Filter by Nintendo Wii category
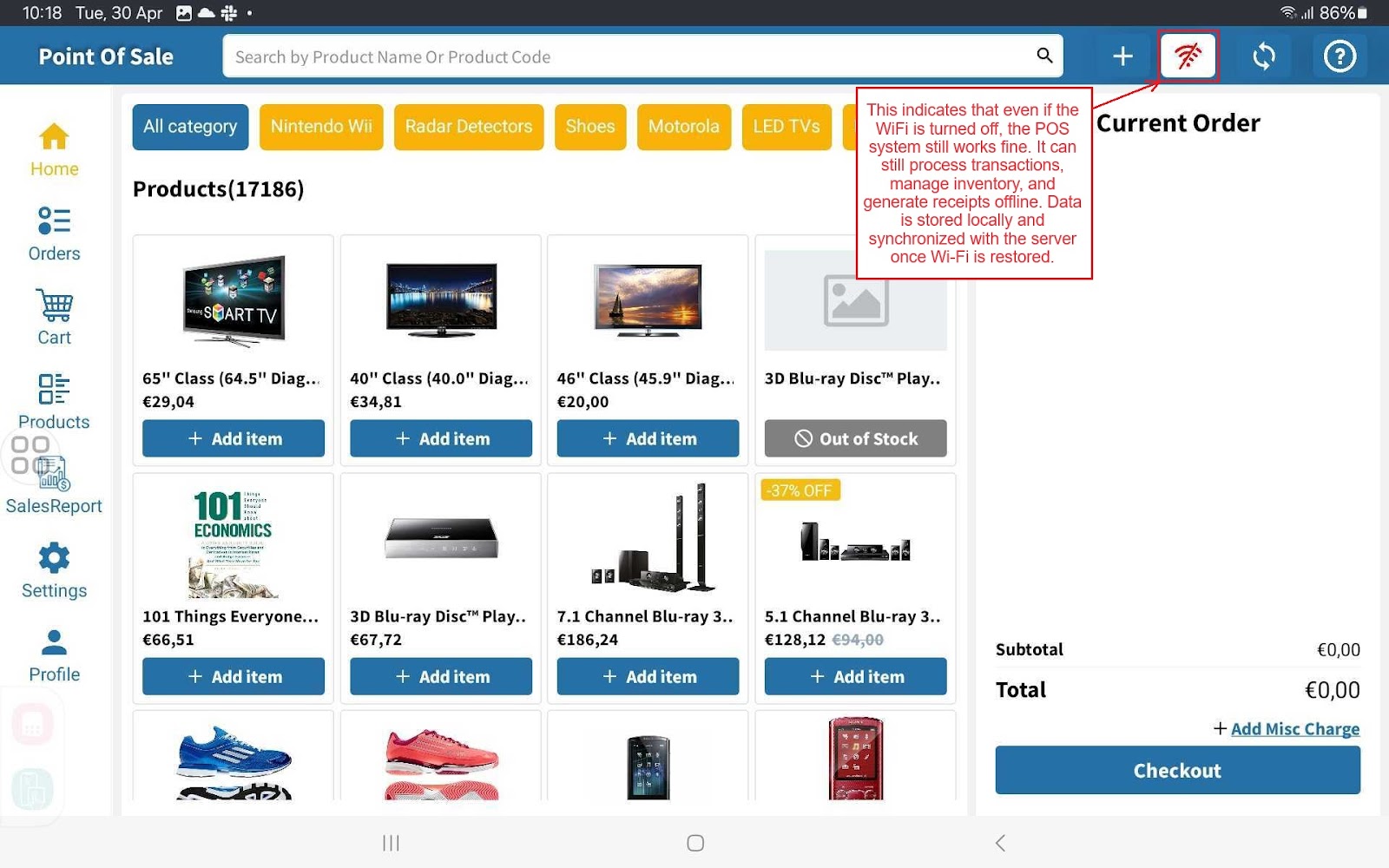The height and width of the screenshot is (868, 1389). [321, 127]
